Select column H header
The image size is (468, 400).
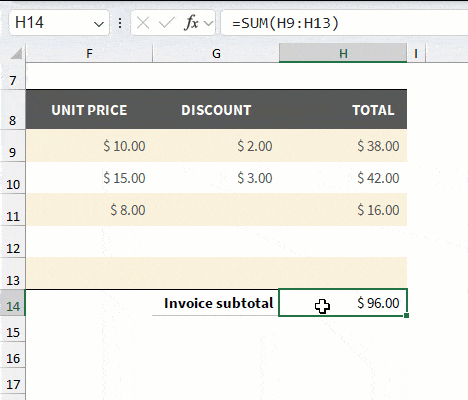click(x=343, y=53)
